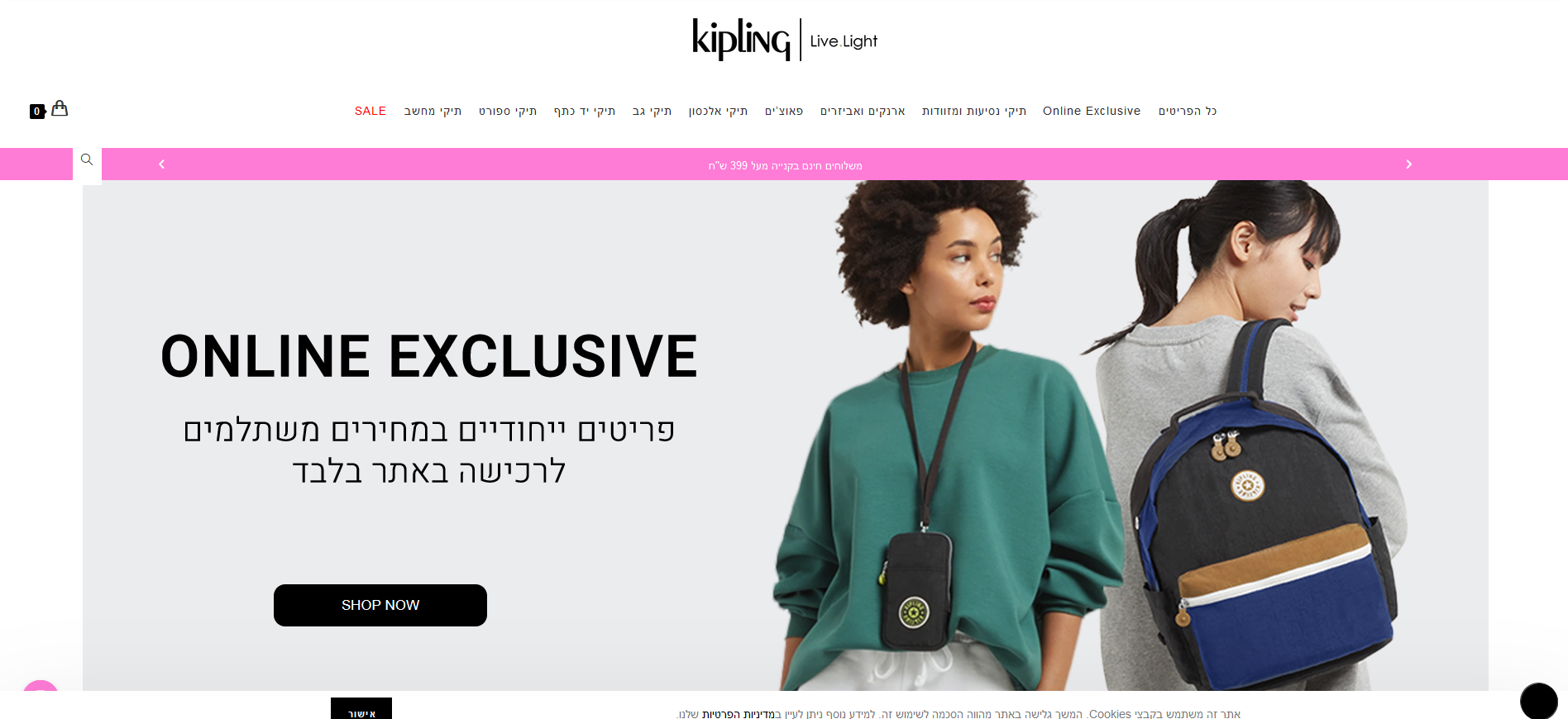Click the free shipping announcement text
Image resolution: width=1568 pixels, height=719 pixels.
pos(785,165)
